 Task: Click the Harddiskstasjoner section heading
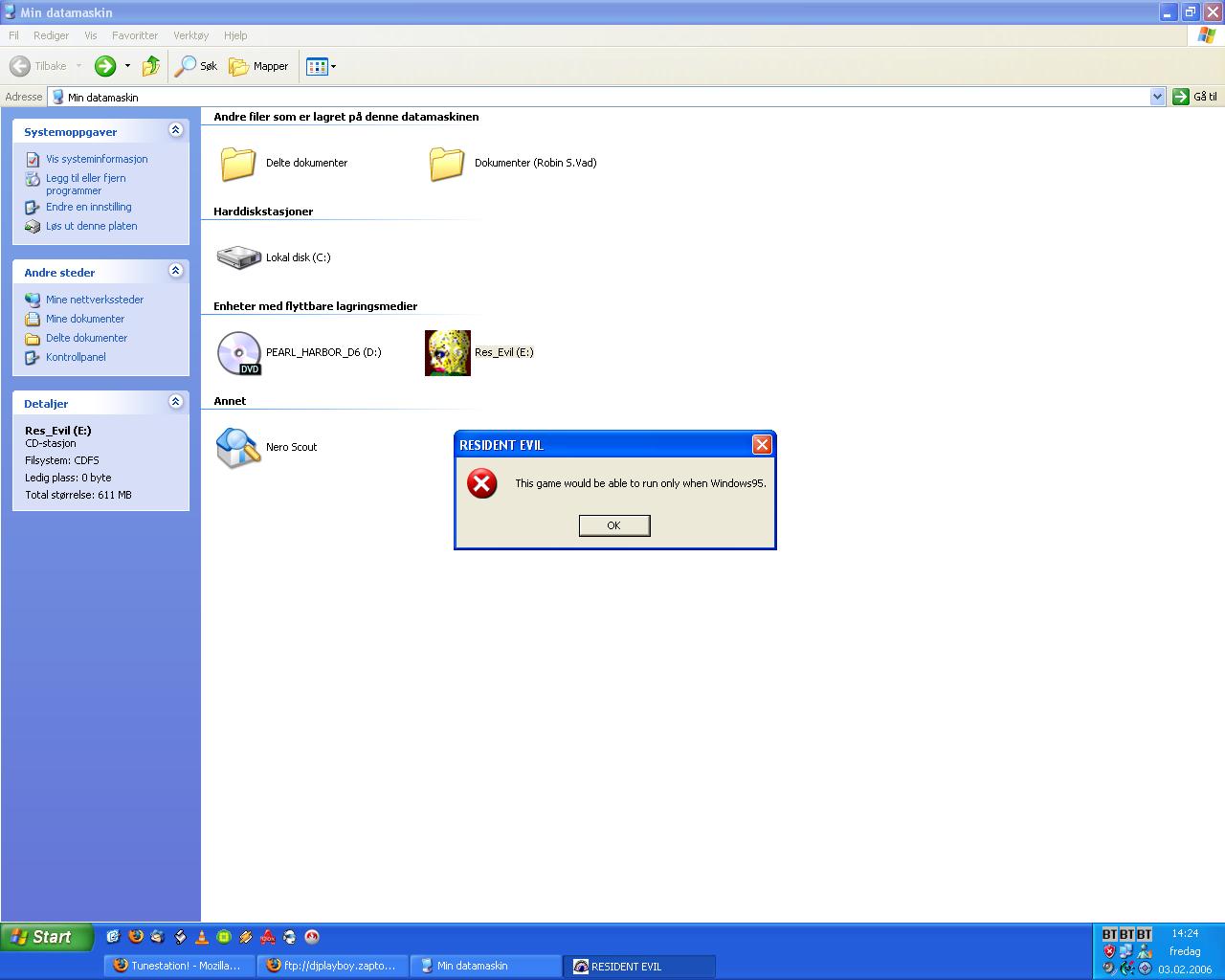[263, 212]
